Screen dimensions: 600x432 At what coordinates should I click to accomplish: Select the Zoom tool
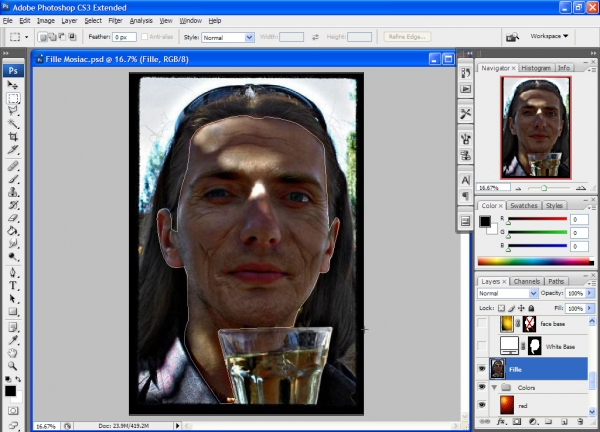click(x=13, y=366)
